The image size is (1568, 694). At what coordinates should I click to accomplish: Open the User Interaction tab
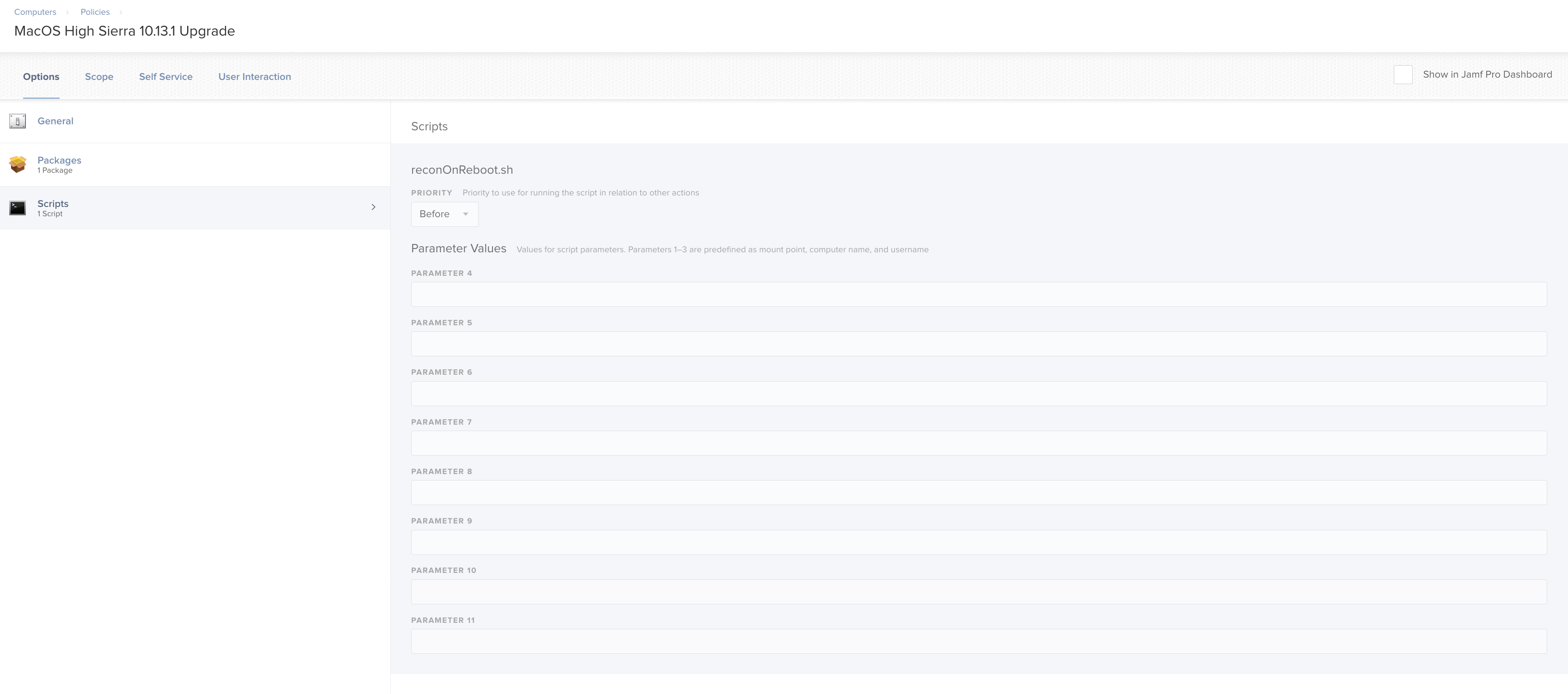(x=255, y=77)
